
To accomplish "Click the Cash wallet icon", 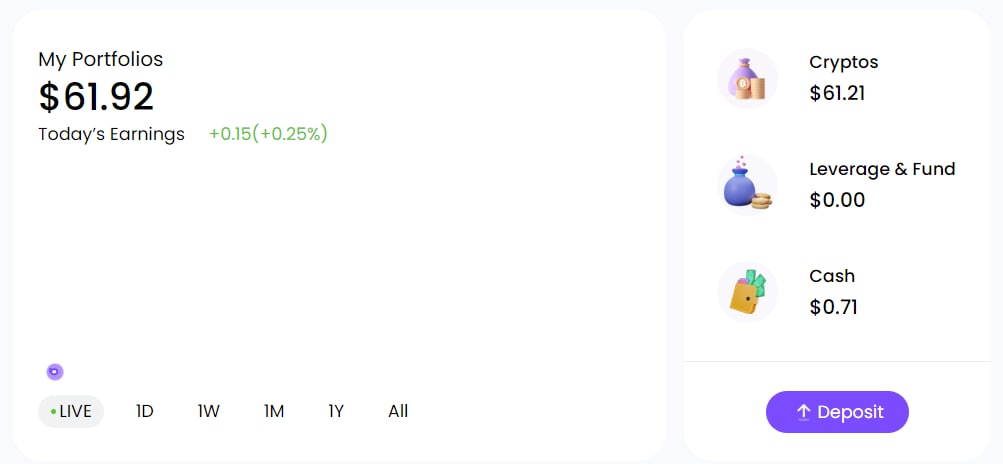I will pyautogui.click(x=747, y=292).
